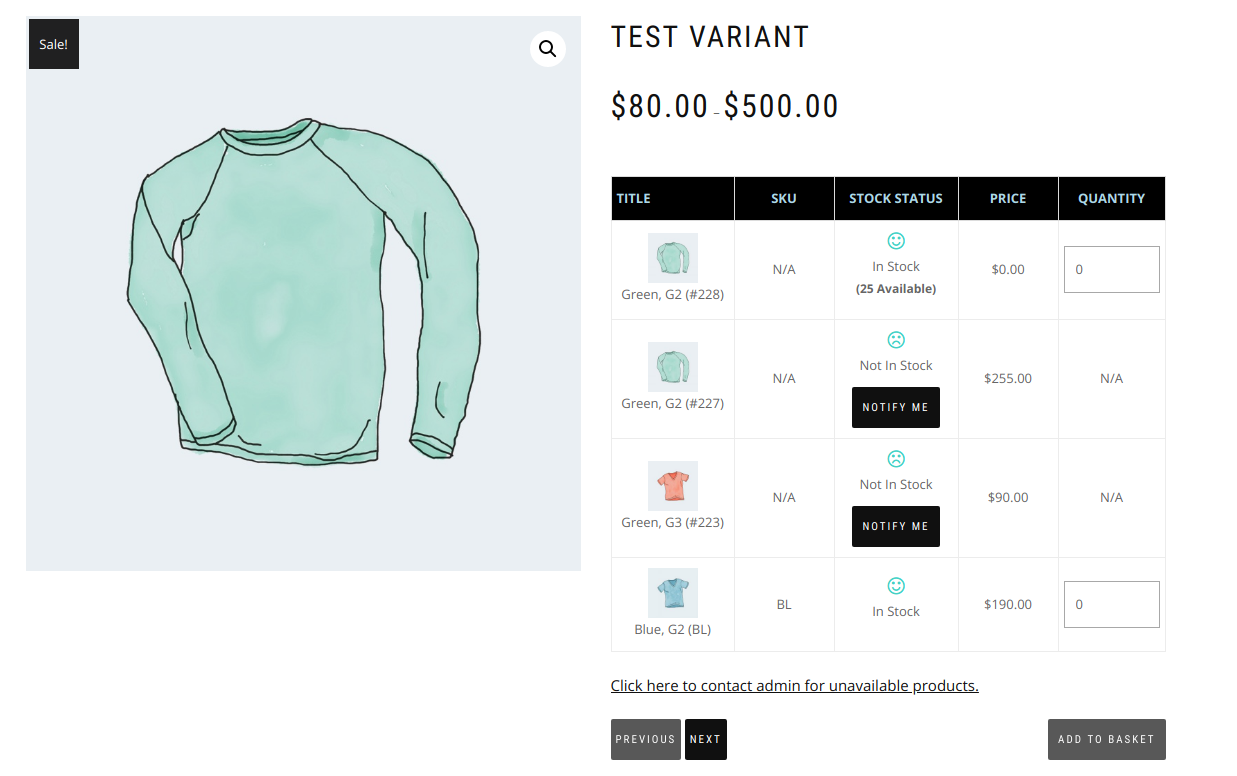Go to the Next page of variants
Viewport: 1237px width, 776px height.
tap(705, 739)
